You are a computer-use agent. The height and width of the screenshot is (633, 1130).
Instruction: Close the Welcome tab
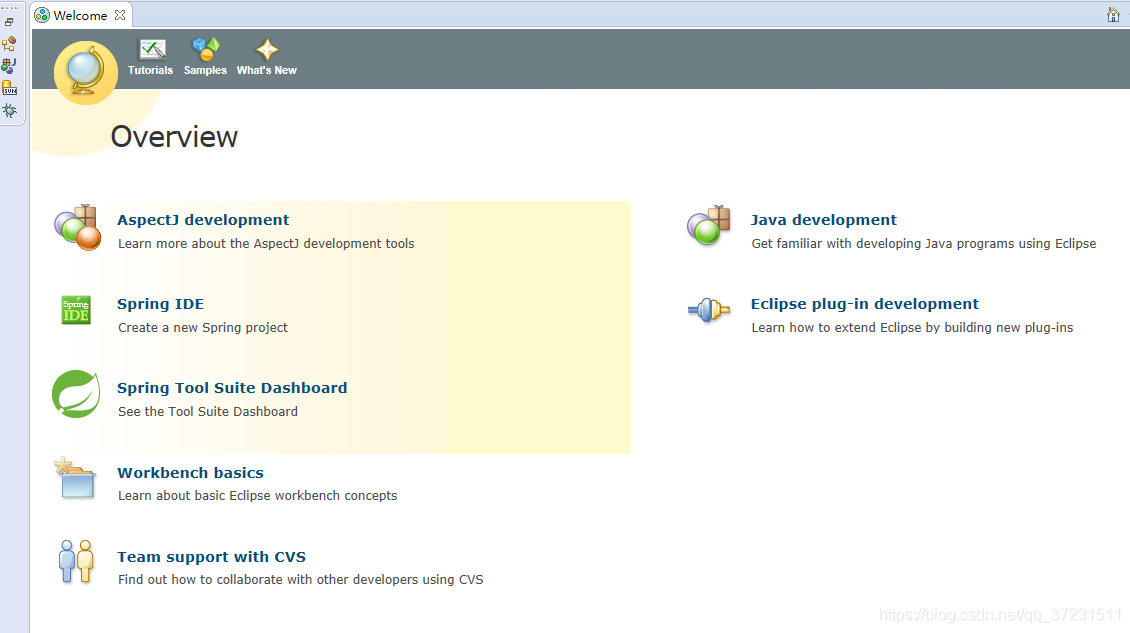[x=120, y=14]
